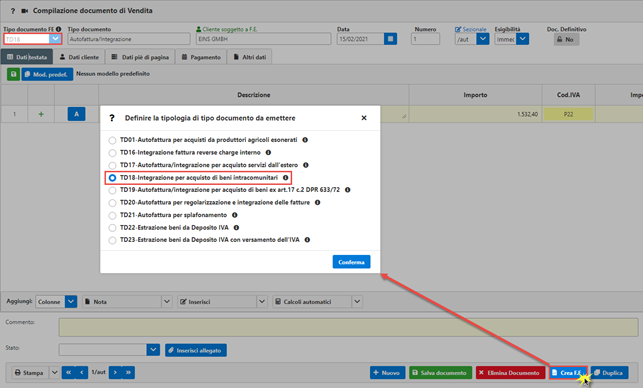Click Salva documento button
The width and height of the screenshot is (643, 388).
pos(441,372)
